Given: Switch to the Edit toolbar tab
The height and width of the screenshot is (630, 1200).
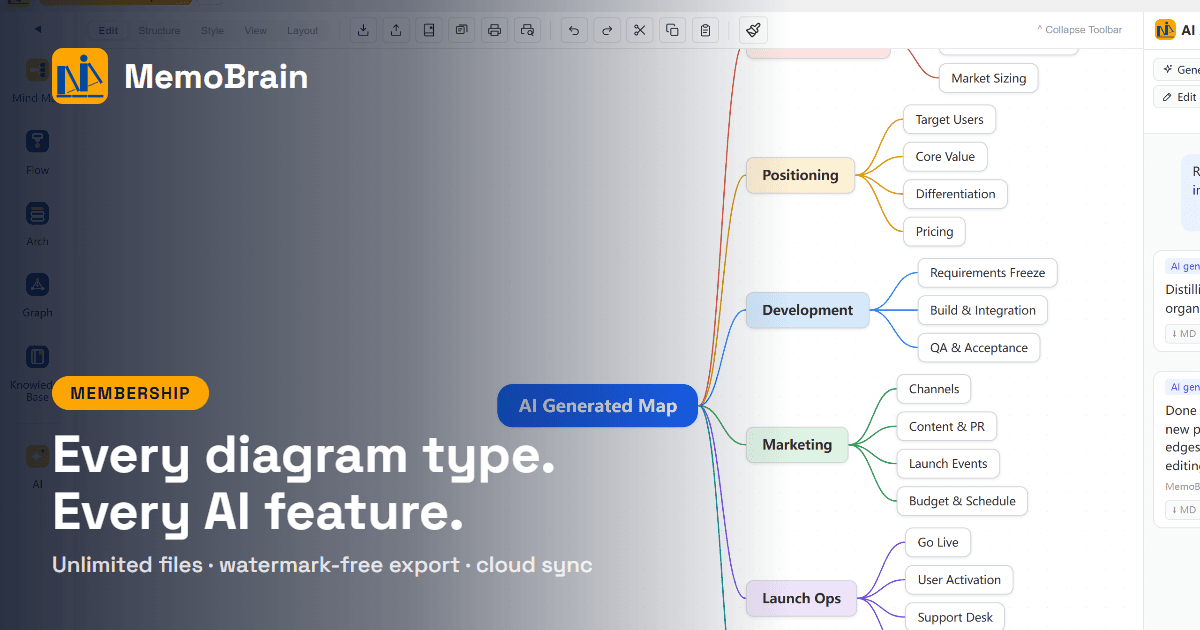Looking at the screenshot, I should pyautogui.click(x=108, y=31).
